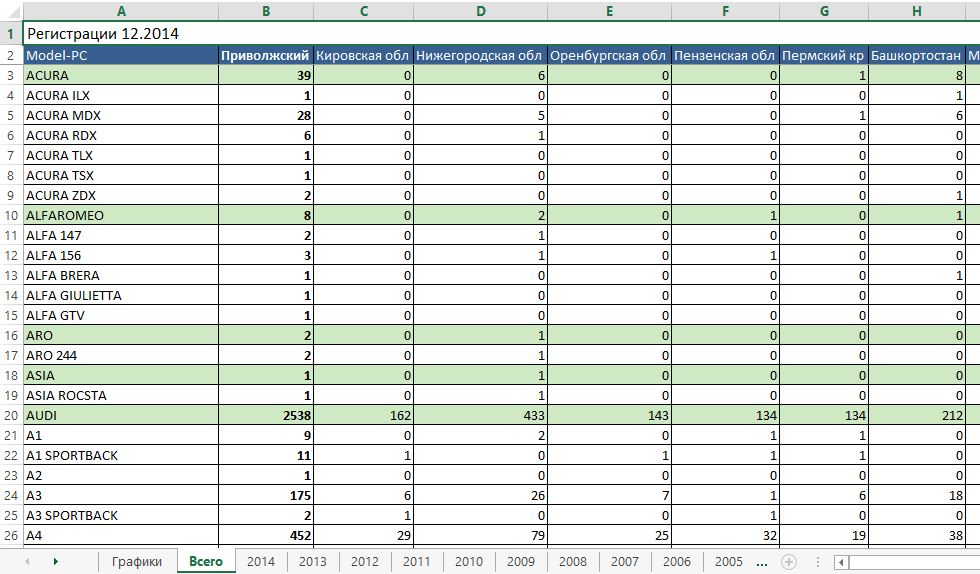Click the ACURA MDX total value 28
This screenshot has height=574, width=980.
[x=266, y=115]
